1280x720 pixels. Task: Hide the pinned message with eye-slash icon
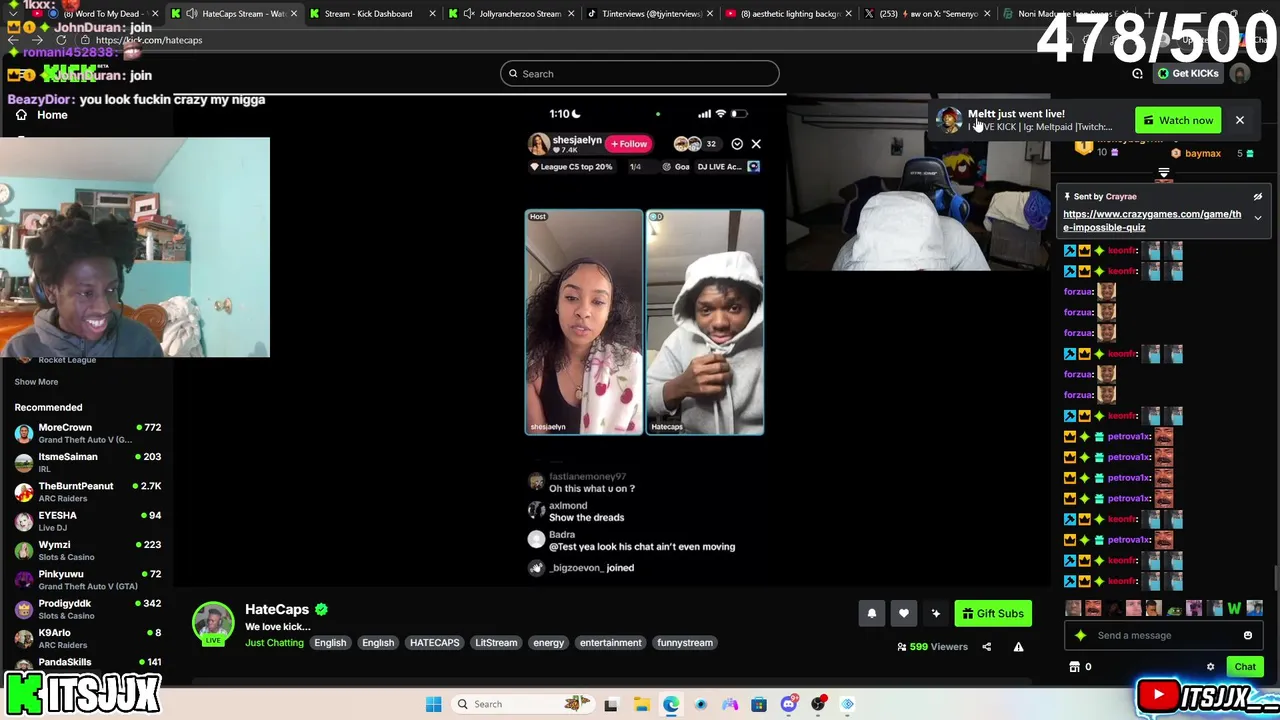[1257, 197]
